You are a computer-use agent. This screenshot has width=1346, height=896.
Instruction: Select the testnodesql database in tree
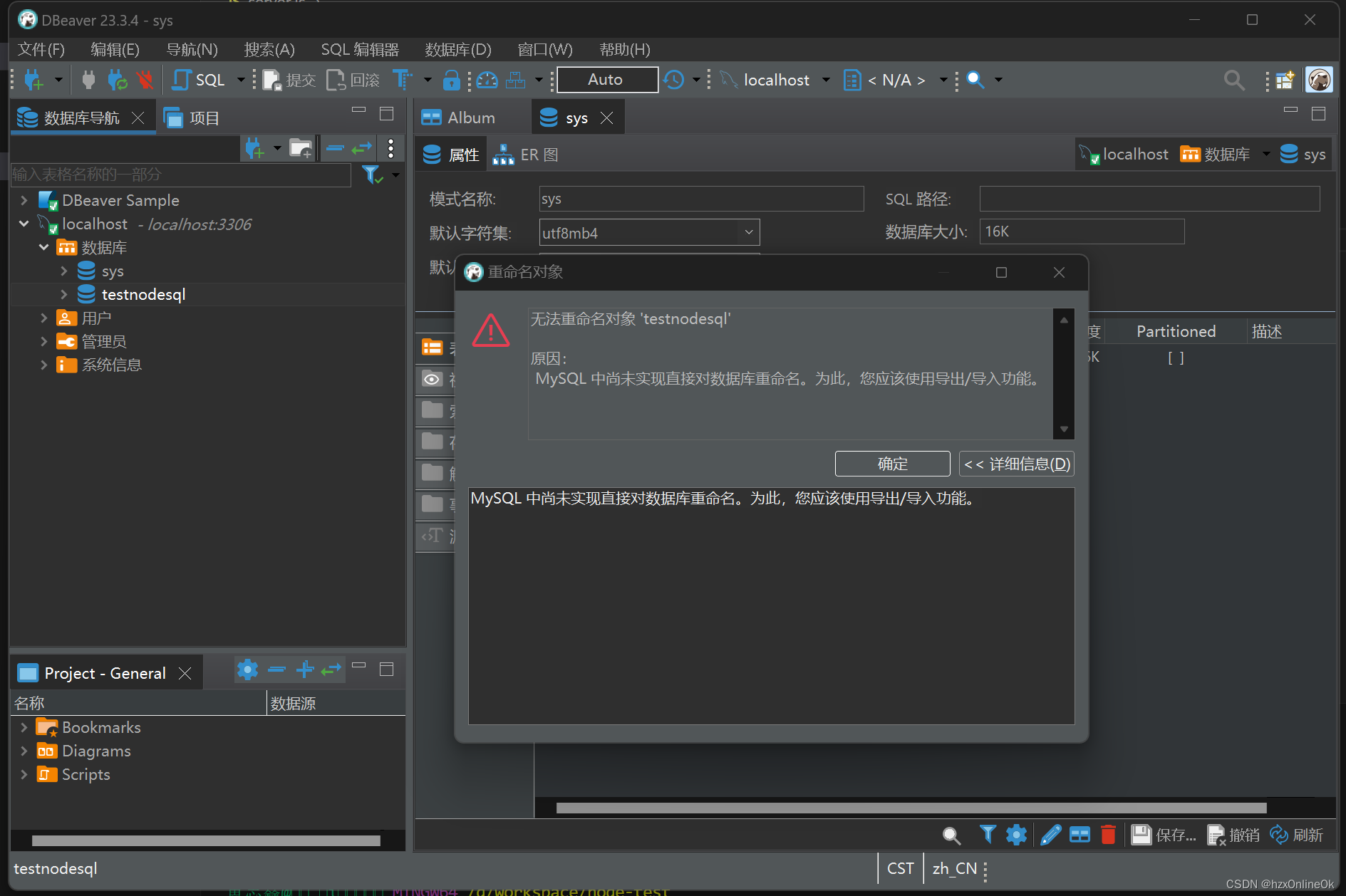pos(143,294)
